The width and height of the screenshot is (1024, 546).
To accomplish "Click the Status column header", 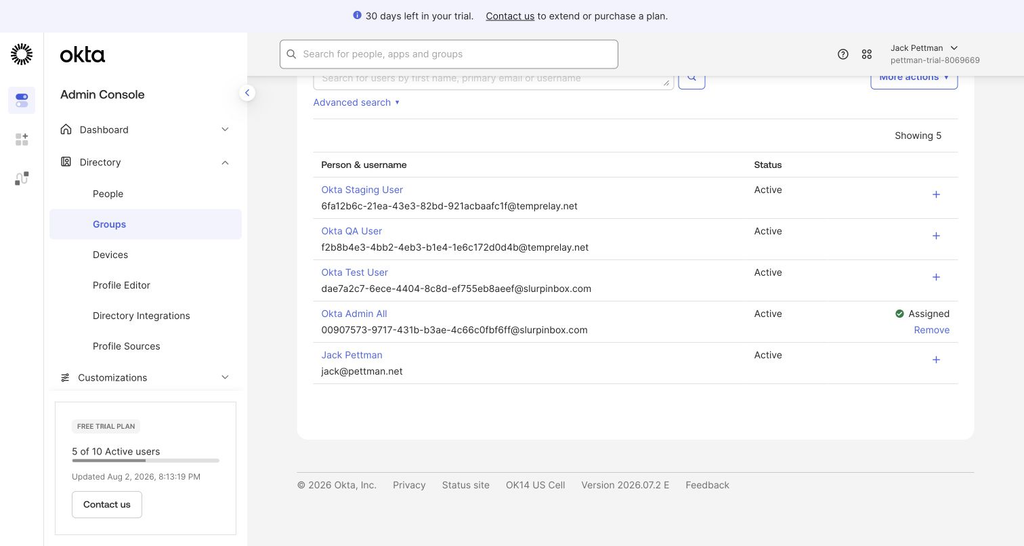I will coord(767,165).
